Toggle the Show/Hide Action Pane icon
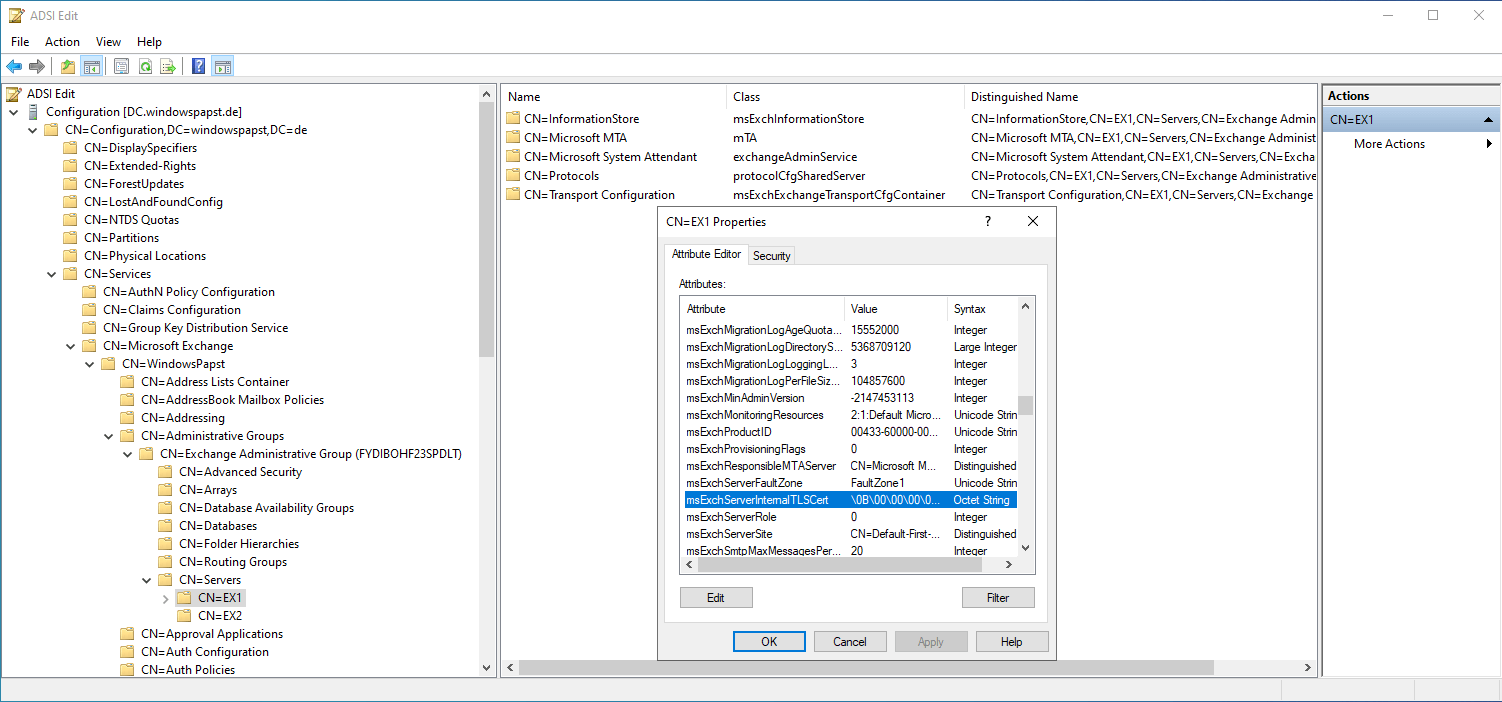Screen dimensions: 1502x702 click(223, 67)
